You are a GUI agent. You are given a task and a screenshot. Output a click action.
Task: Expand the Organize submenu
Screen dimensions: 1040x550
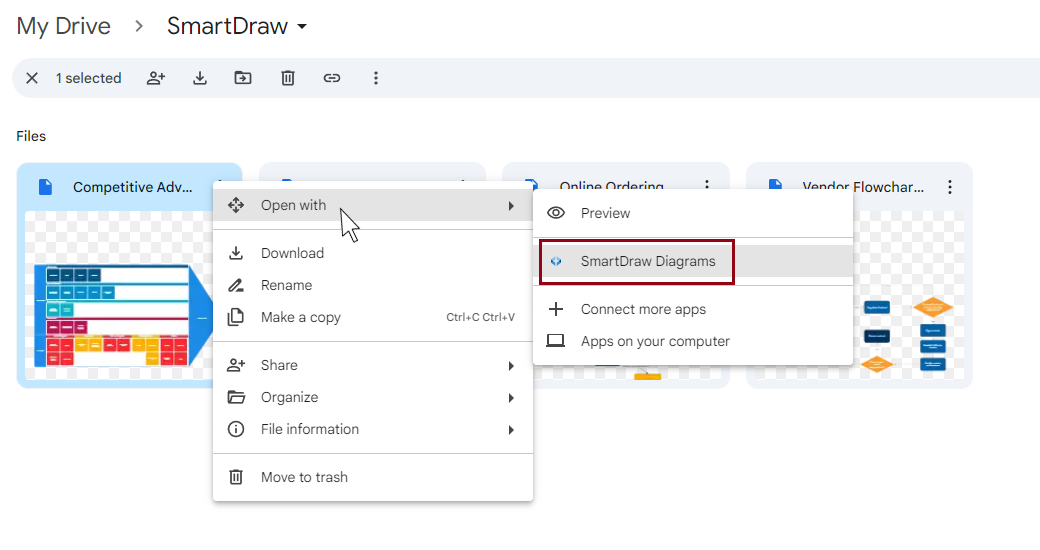[373, 397]
